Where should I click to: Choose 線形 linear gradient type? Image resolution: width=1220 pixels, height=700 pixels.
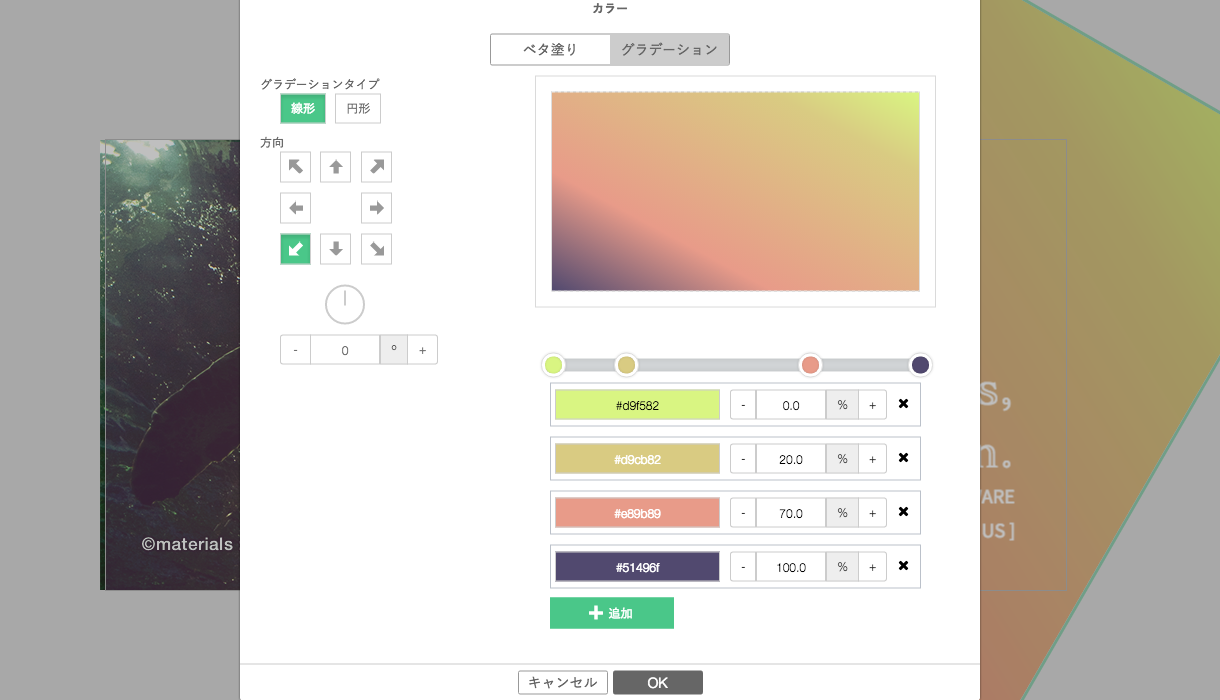tap(303, 108)
